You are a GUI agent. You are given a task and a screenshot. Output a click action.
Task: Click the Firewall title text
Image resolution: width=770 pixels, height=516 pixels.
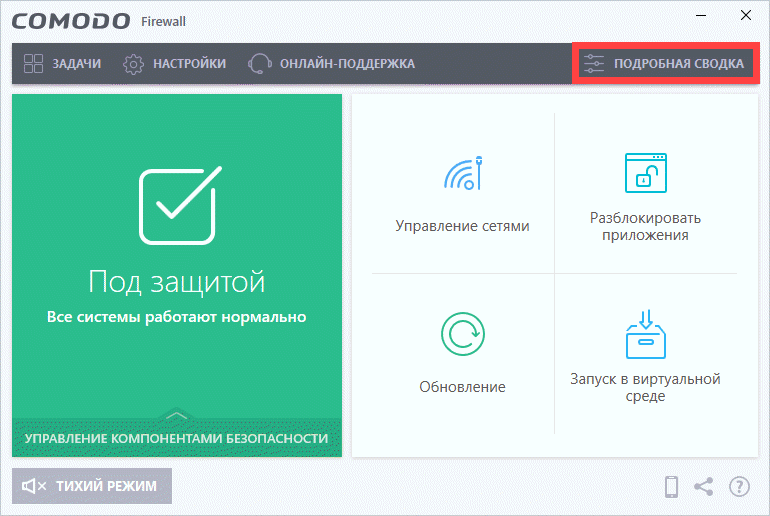(163, 22)
